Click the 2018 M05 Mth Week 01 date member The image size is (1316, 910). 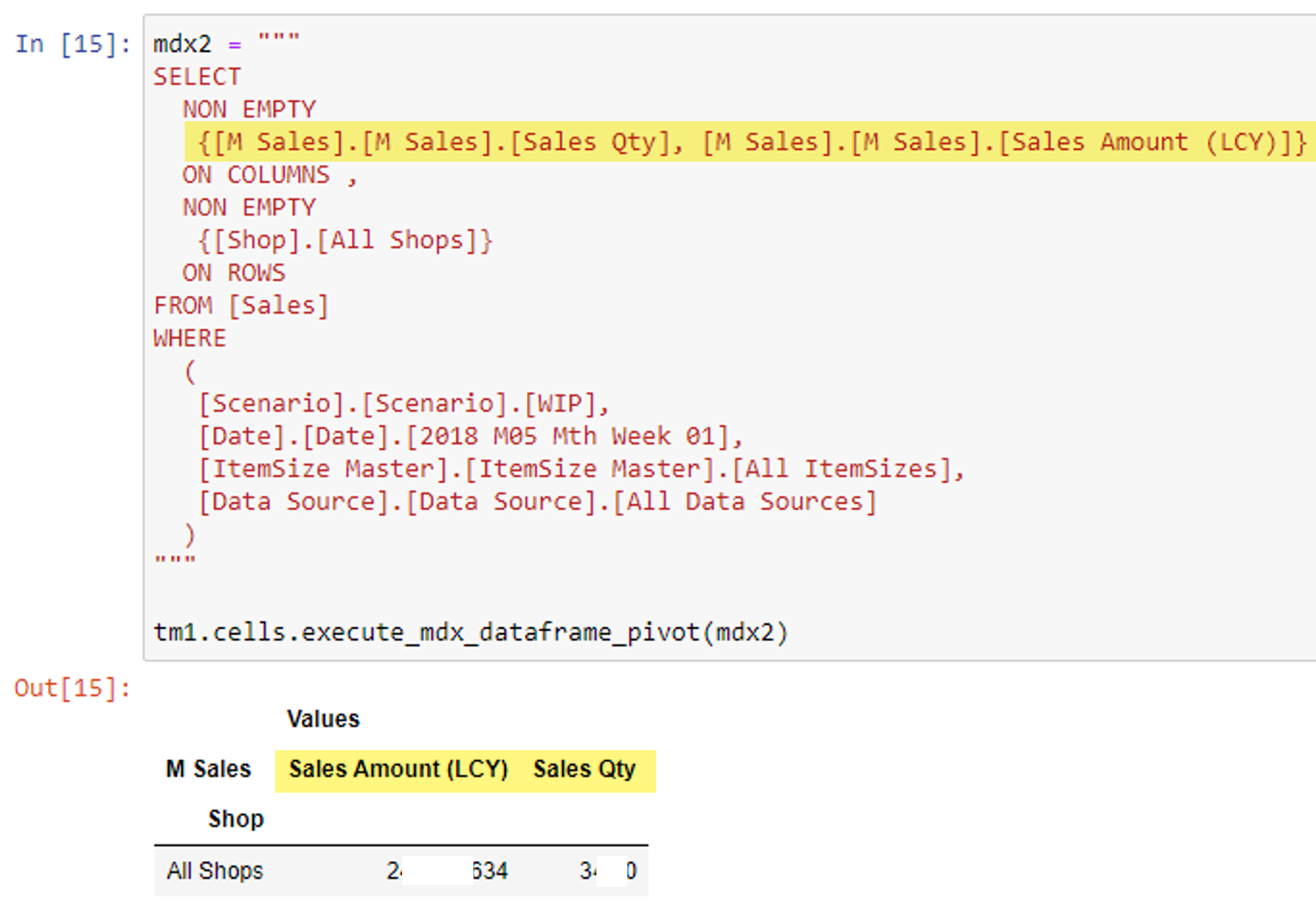tap(572, 437)
